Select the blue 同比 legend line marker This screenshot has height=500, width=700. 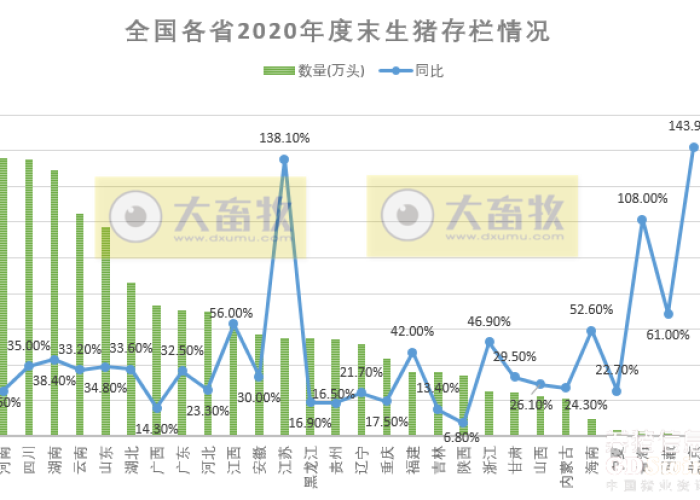[396, 71]
